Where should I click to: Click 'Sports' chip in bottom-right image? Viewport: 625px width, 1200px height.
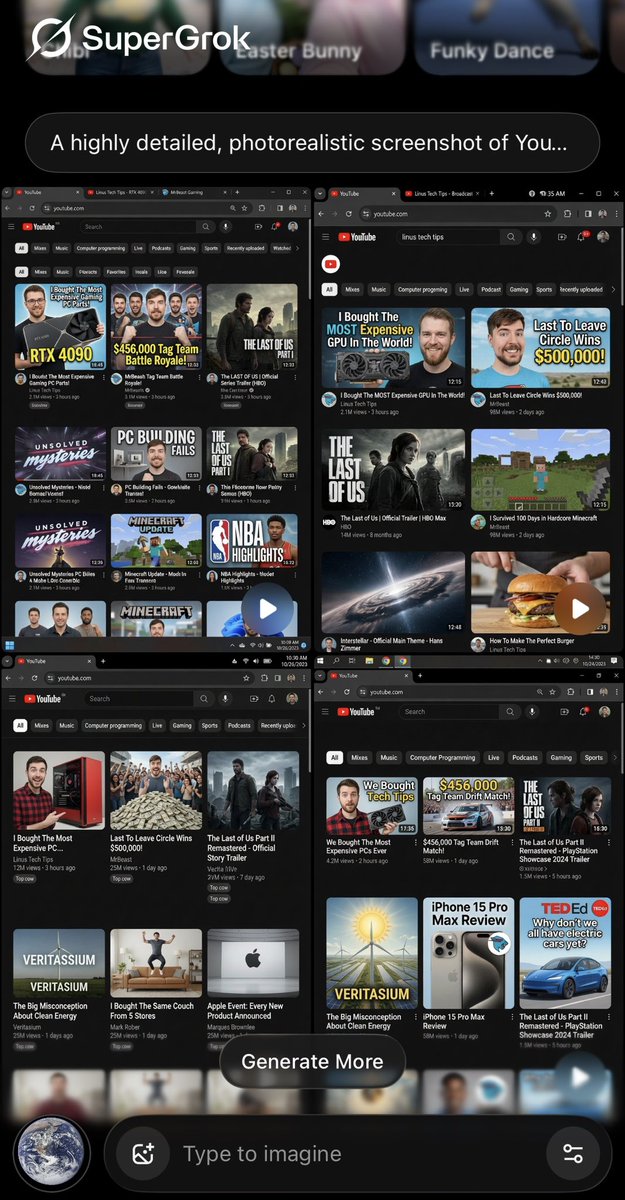click(x=594, y=758)
